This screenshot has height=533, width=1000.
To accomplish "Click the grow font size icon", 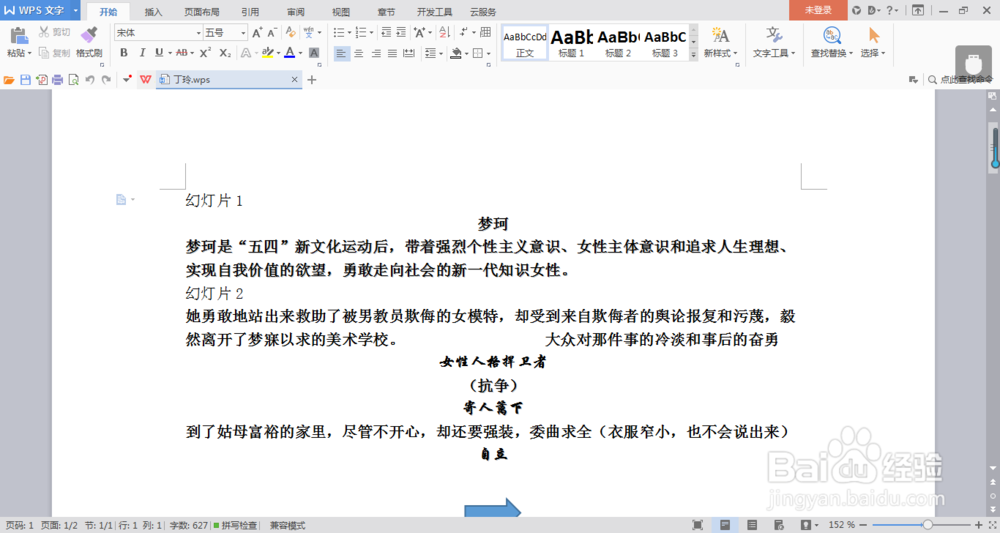I will pyautogui.click(x=257, y=33).
